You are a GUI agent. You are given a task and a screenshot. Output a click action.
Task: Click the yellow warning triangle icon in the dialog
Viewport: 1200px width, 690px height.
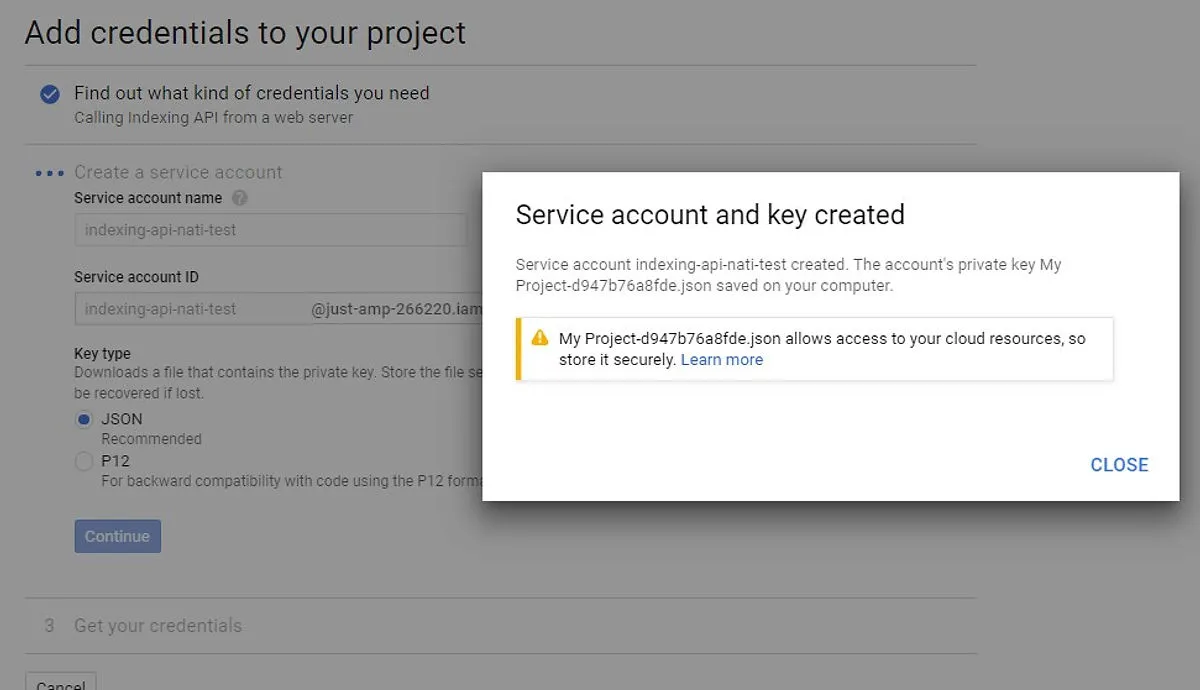point(540,338)
